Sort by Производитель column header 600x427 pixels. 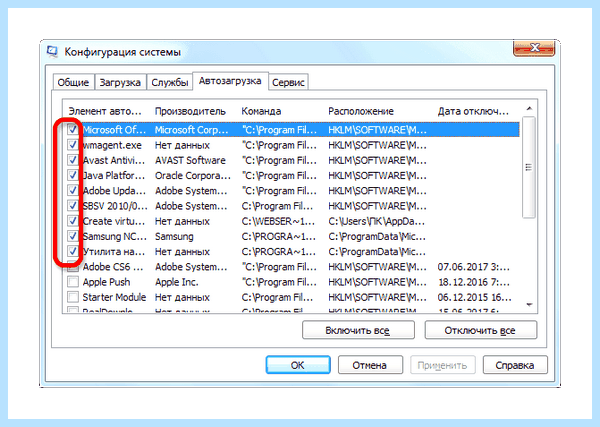coord(190,111)
